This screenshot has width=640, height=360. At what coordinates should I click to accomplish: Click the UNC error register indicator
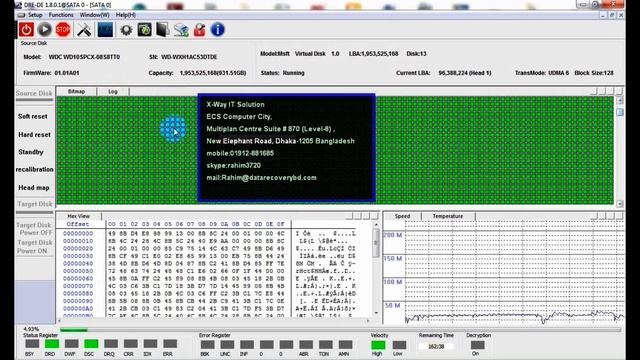[x=227, y=344]
